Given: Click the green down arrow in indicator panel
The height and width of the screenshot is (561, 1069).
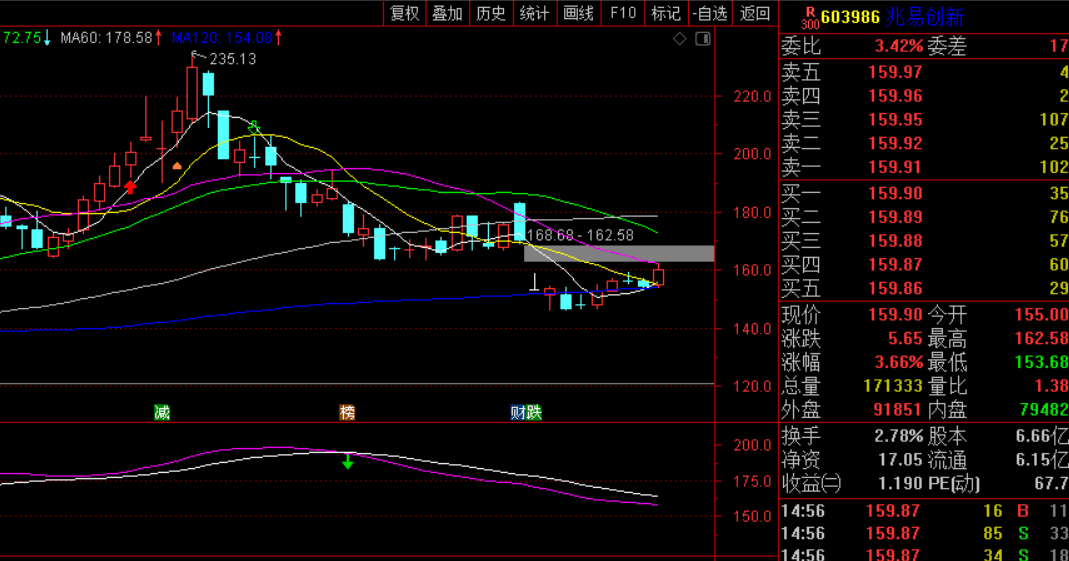Looking at the screenshot, I should point(348,461).
